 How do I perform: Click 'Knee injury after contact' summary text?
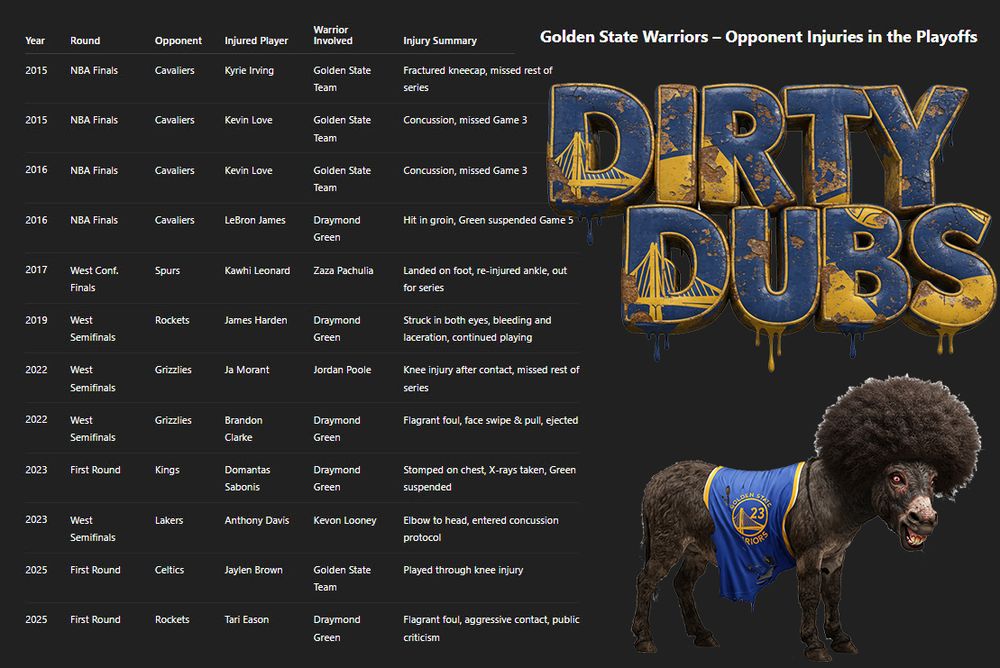tap(491, 378)
